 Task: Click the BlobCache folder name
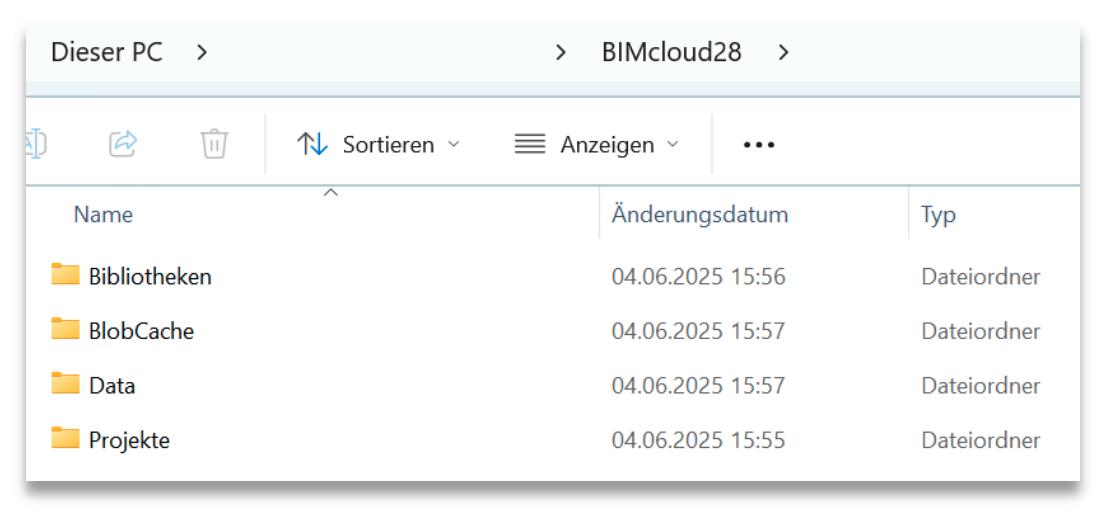(141, 331)
